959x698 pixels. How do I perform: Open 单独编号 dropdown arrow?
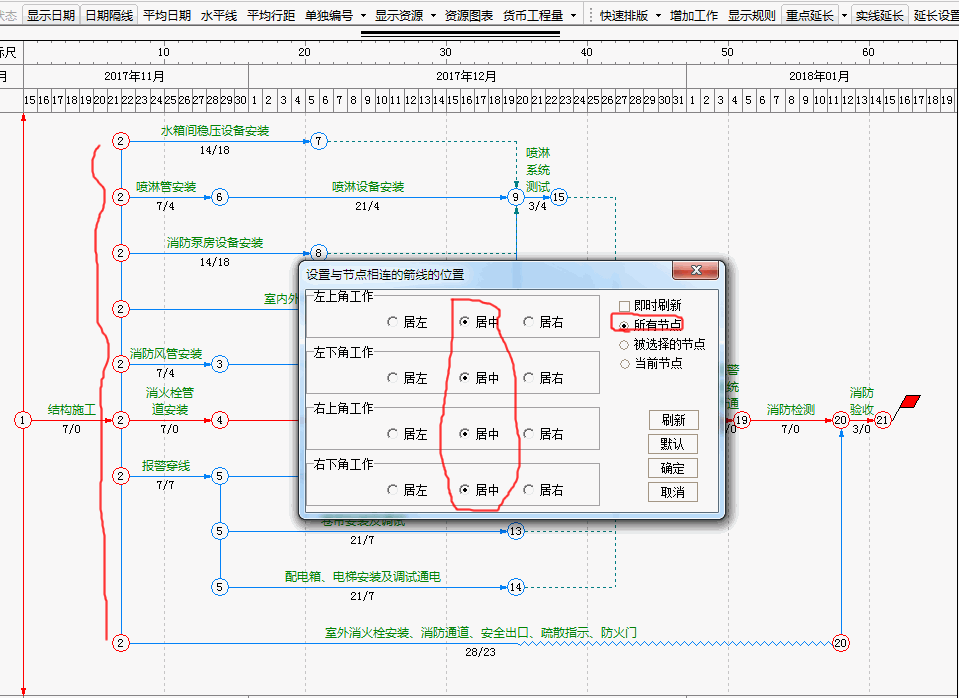coord(363,15)
